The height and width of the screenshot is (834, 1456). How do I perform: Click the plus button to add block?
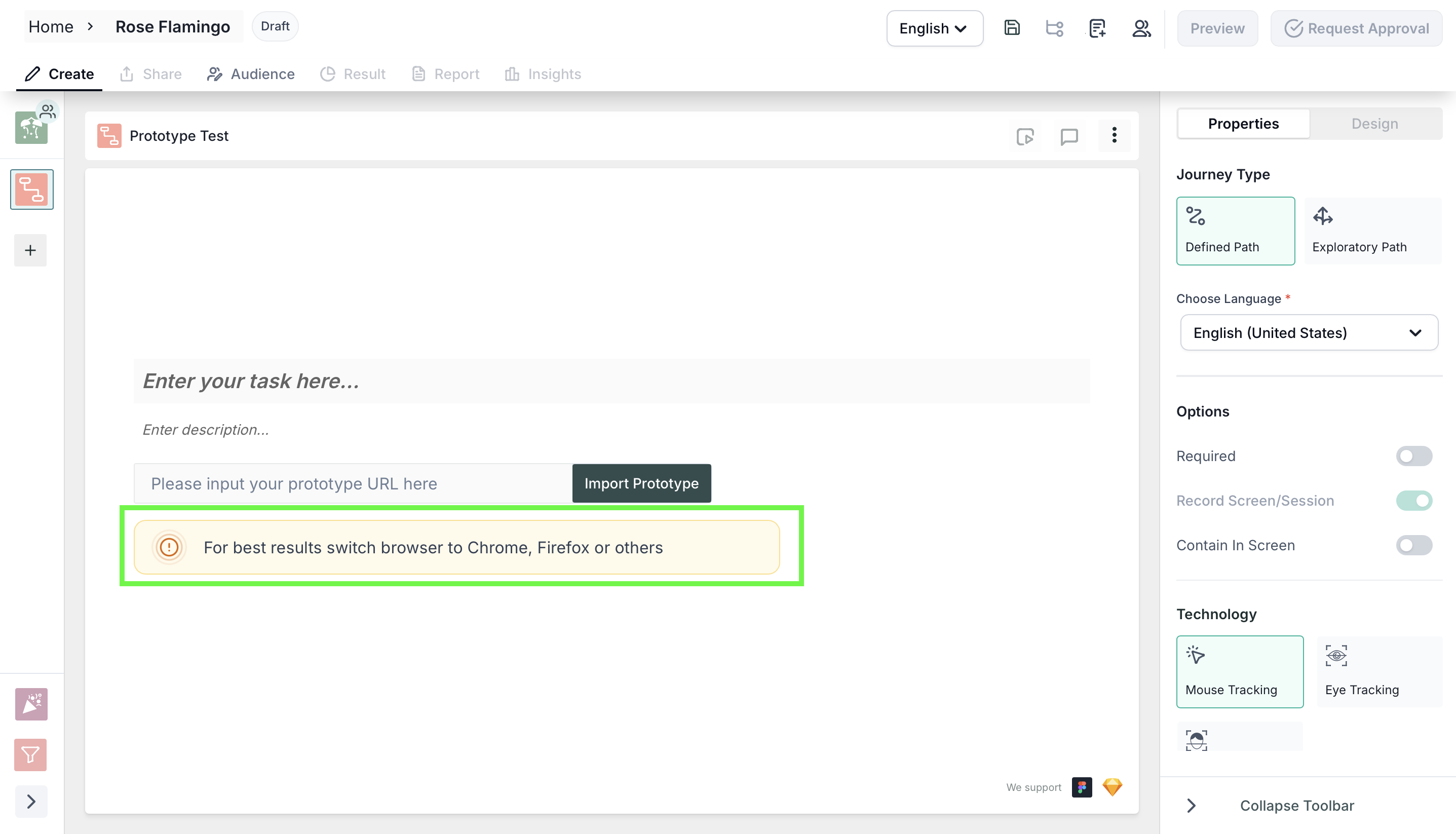click(30, 250)
